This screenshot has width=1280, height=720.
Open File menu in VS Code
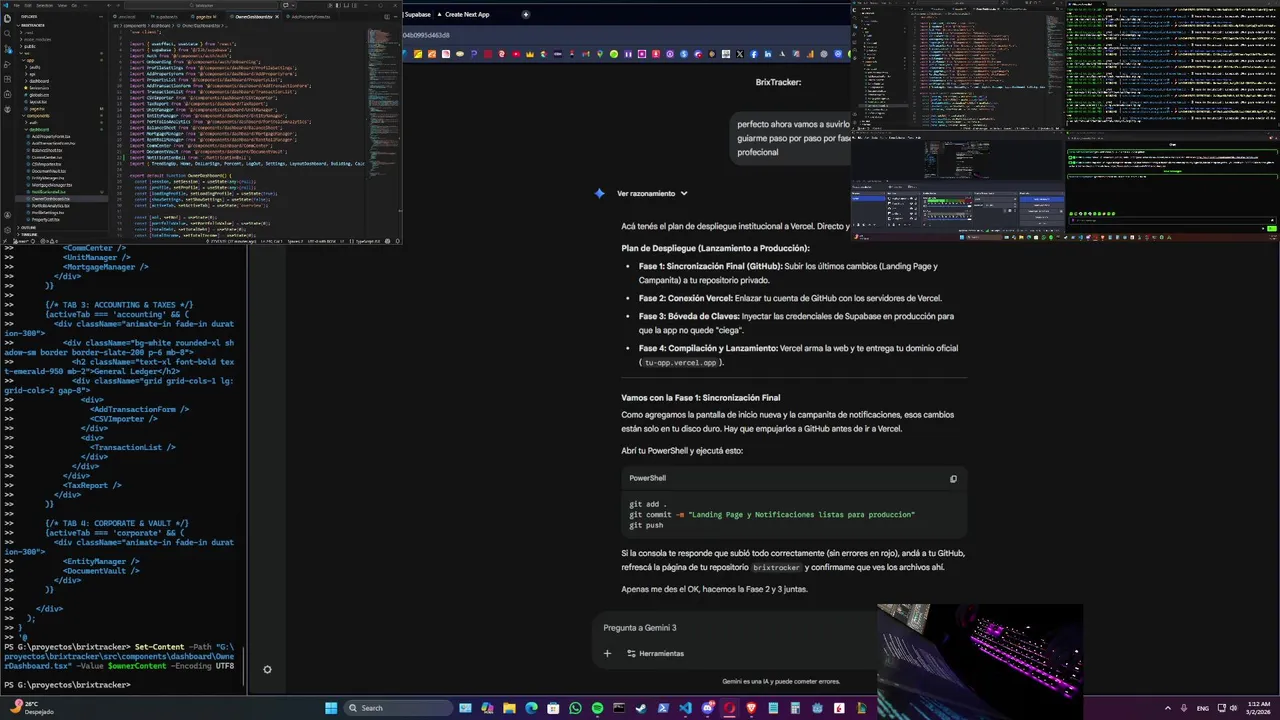[17, 5]
